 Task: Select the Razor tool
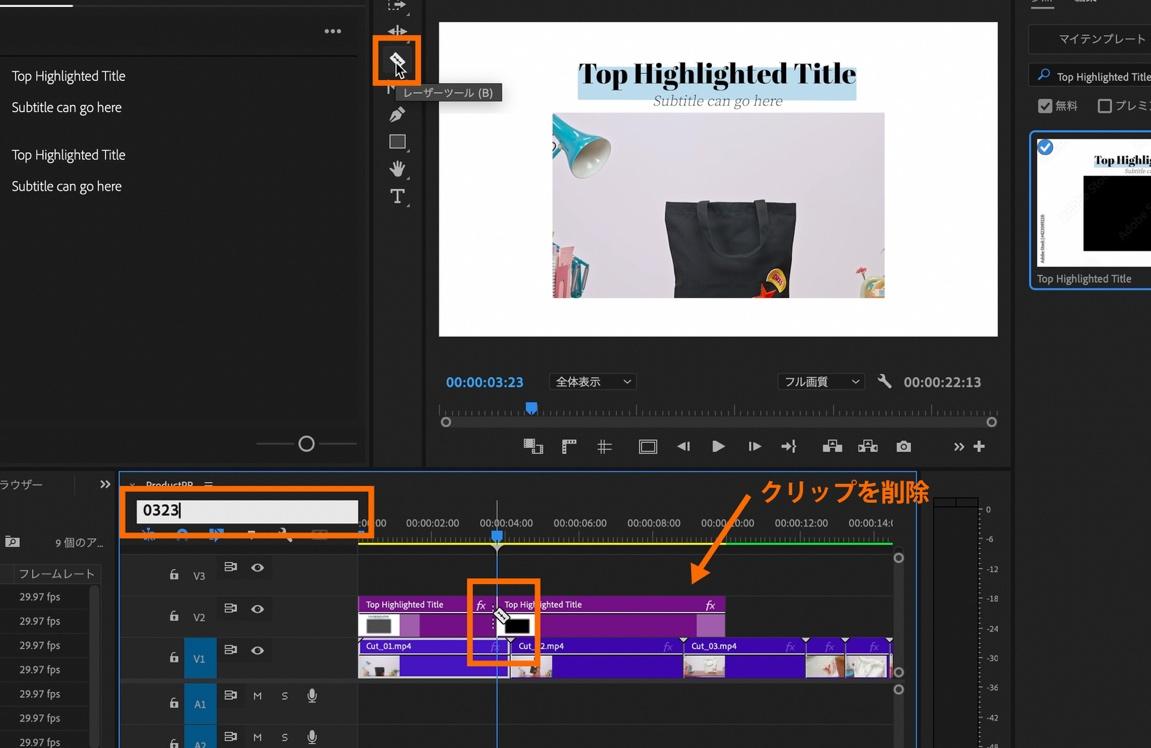click(x=397, y=59)
